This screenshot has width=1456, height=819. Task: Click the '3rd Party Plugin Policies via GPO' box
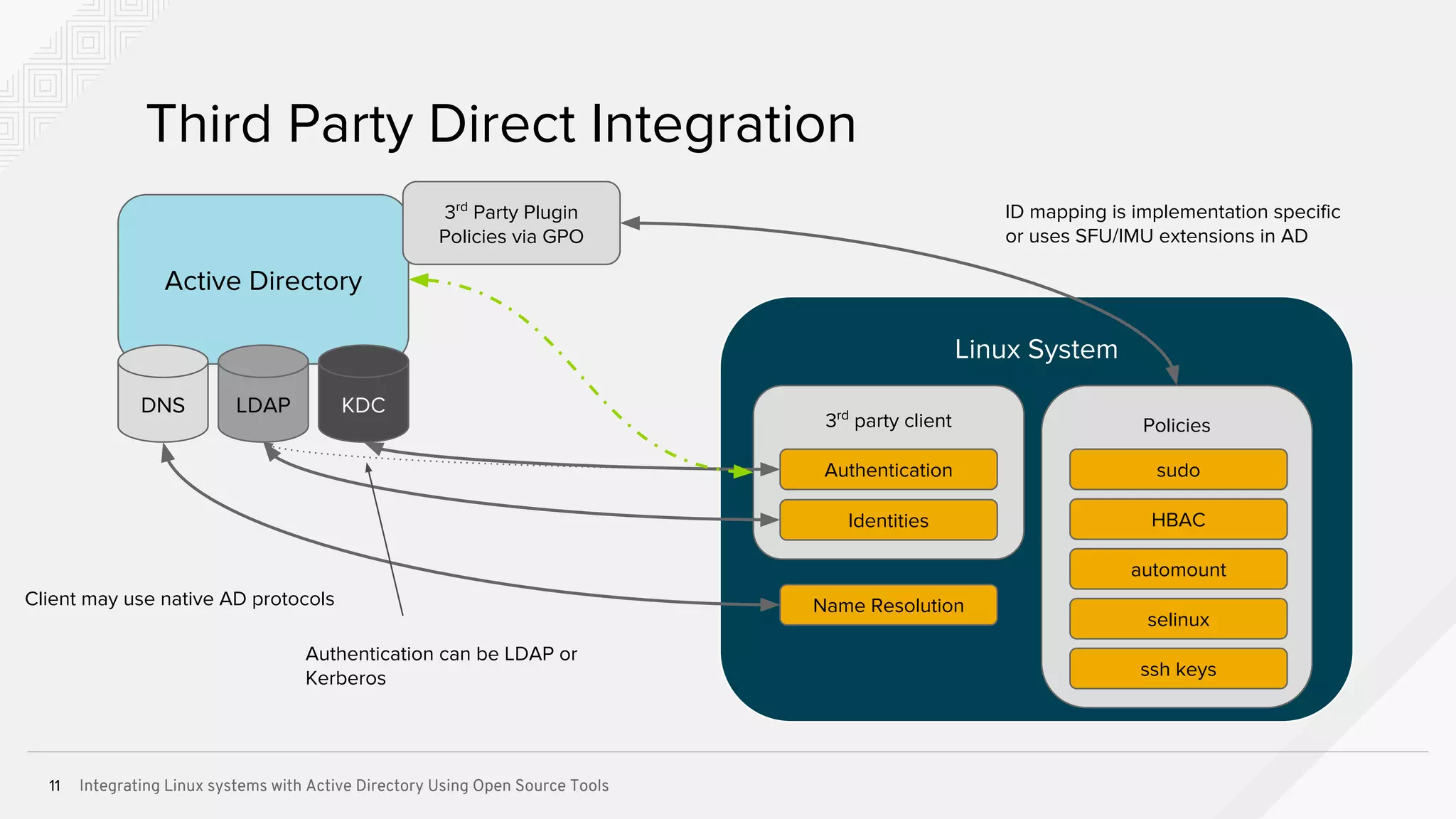coord(511,223)
